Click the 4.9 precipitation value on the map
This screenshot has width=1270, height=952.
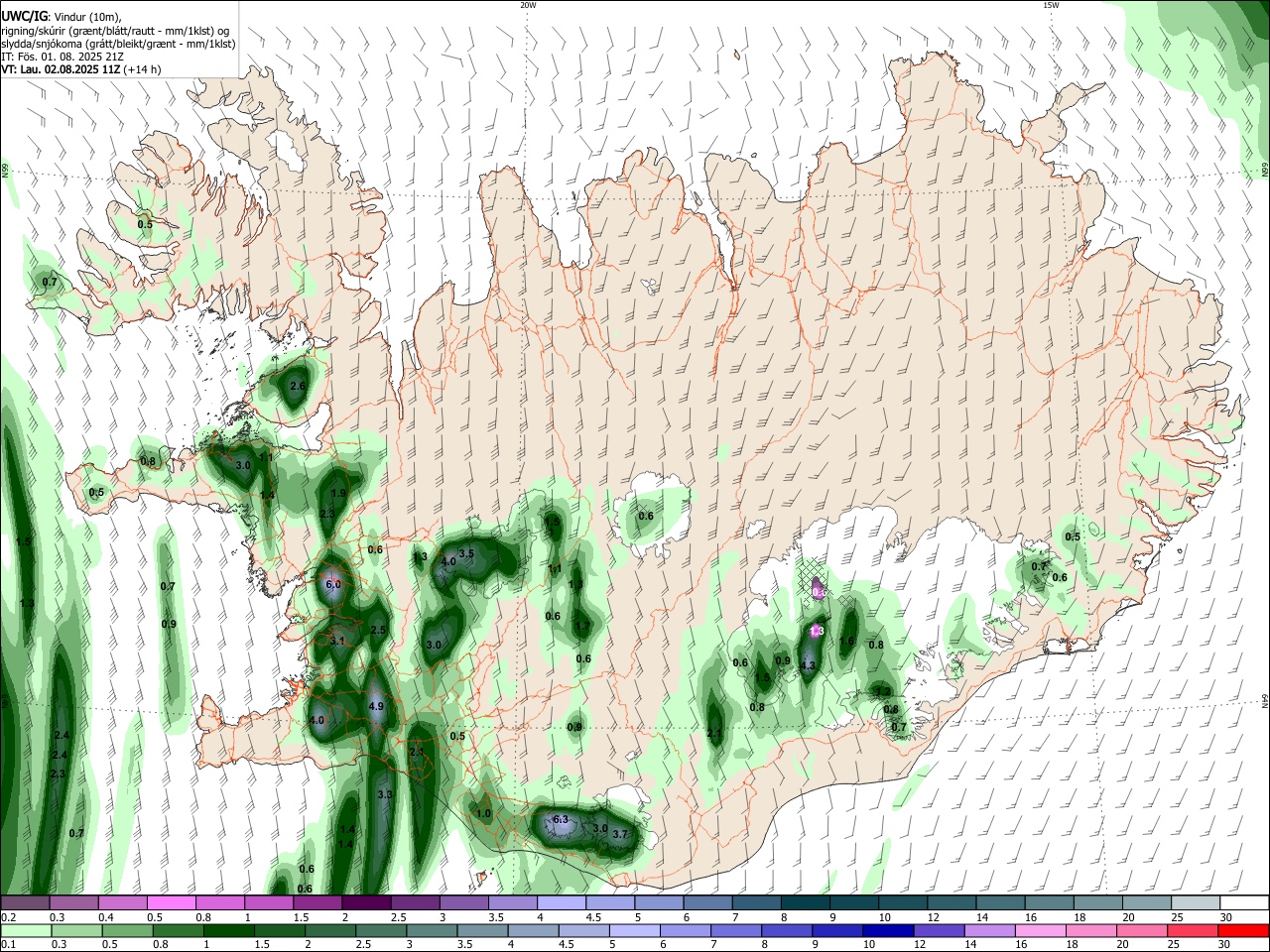(x=376, y=706)
